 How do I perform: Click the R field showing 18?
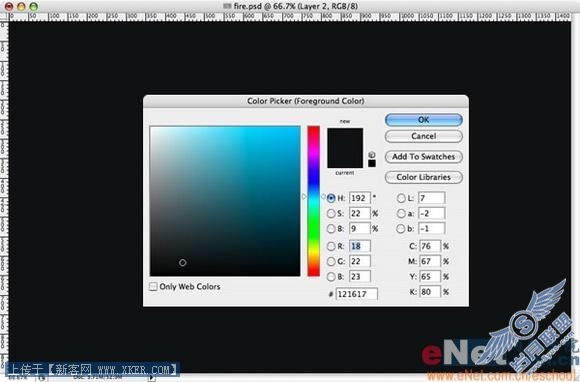pyautogui.click(x=360, y=246)
